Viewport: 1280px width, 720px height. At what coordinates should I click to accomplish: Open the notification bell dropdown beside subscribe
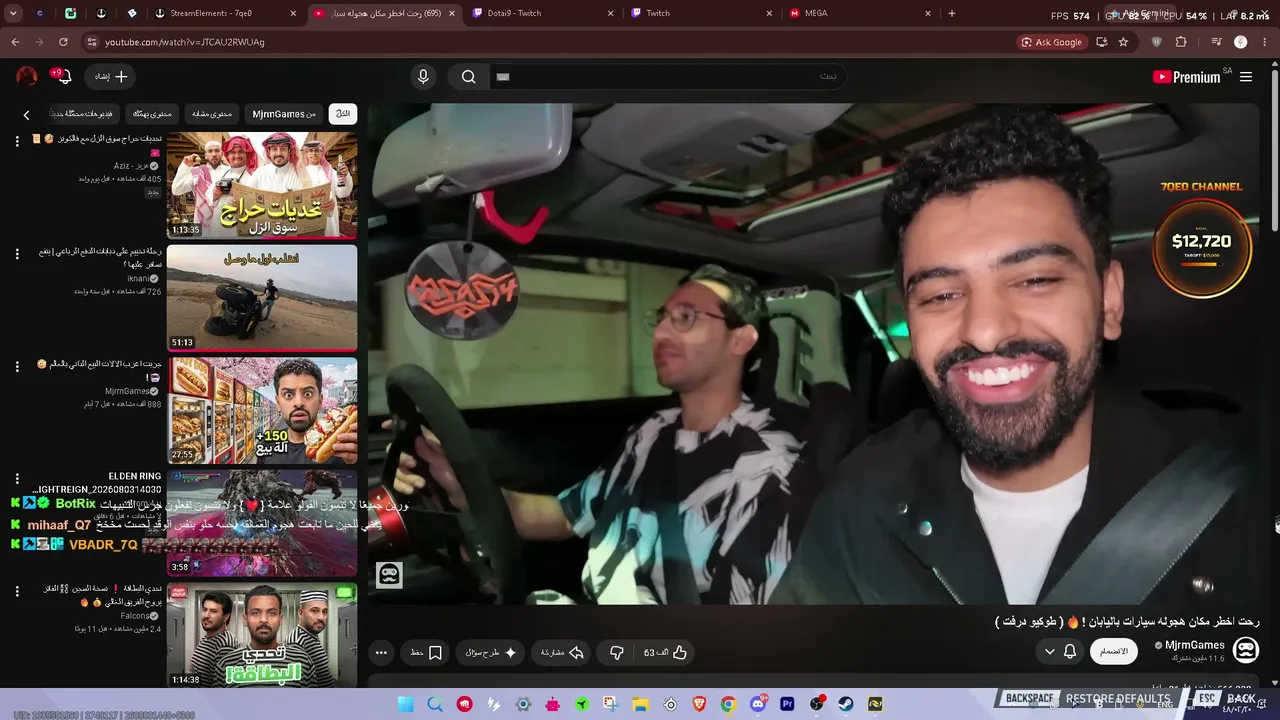click(1060, 652)
